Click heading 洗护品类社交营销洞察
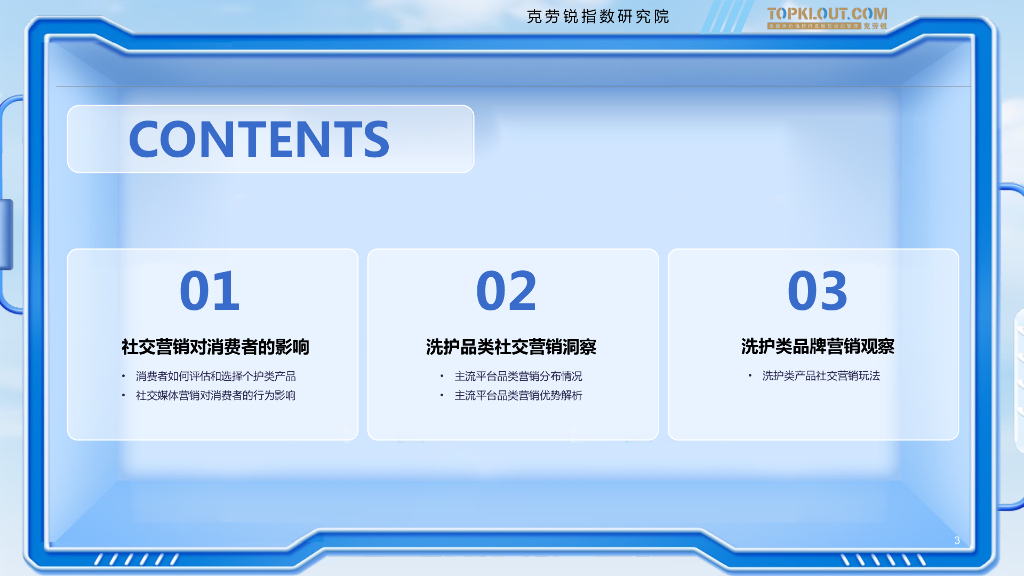Image resolution: width=1024 pixels, height=576 pixels. (511, 347)
